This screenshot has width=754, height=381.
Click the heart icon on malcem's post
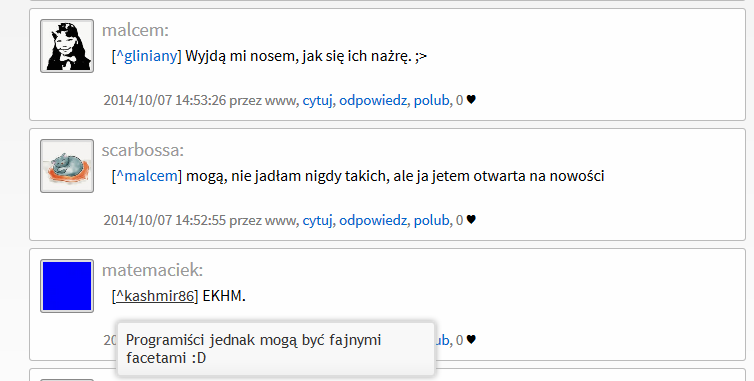tap(471, 100)
